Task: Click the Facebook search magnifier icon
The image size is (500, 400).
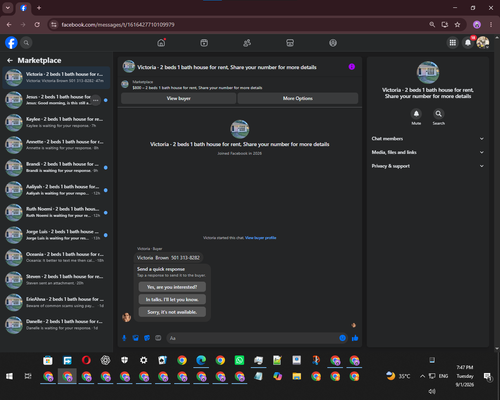Action: point(26,43)
